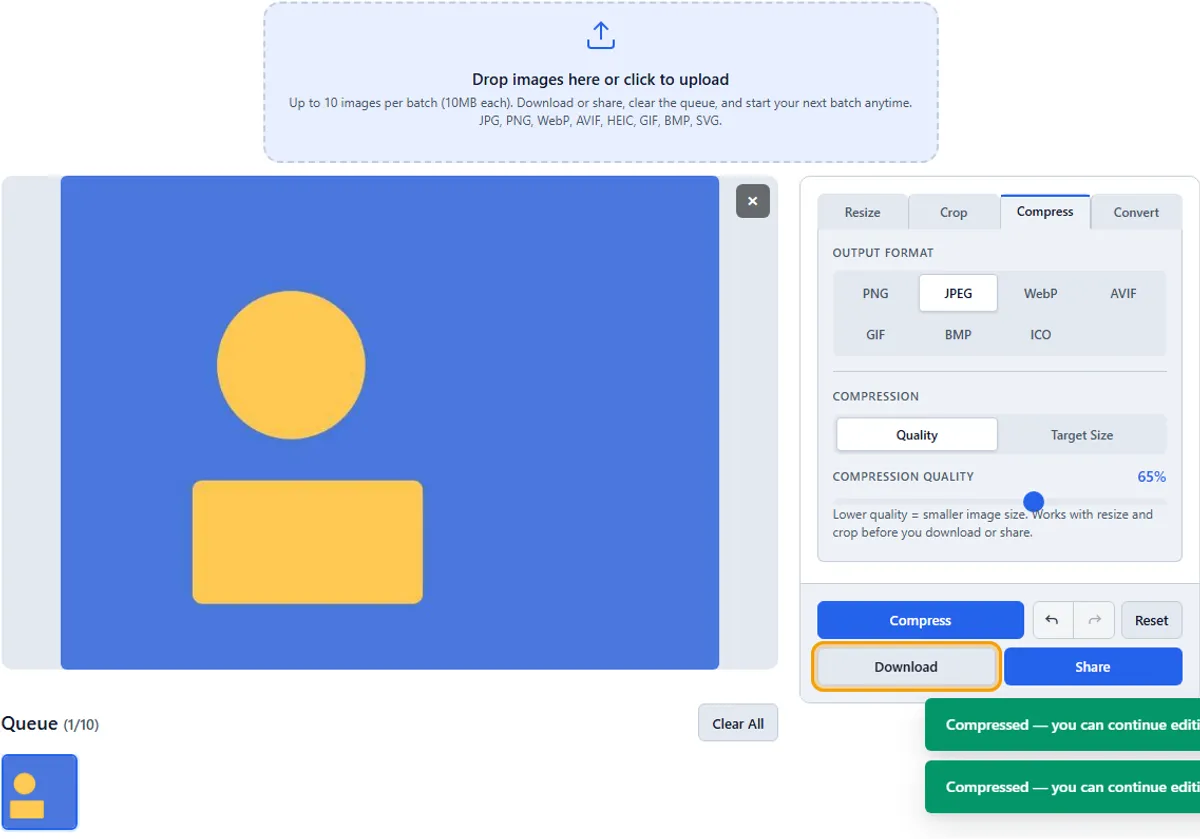
Task: Click the main image preview
Action: tap(390, 423)
